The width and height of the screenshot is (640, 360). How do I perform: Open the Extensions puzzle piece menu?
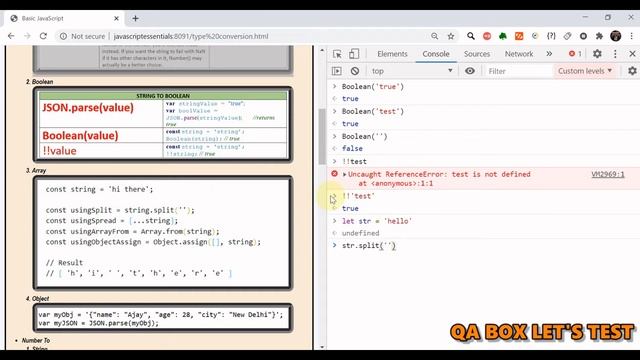[599, 36]
